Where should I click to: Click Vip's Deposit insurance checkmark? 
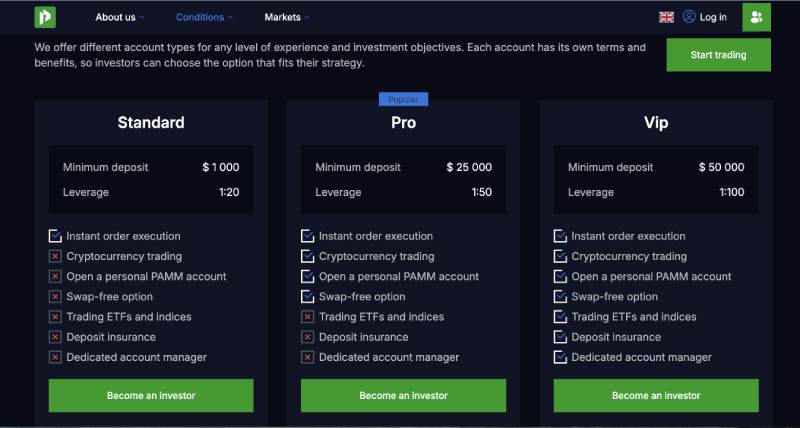560,337
